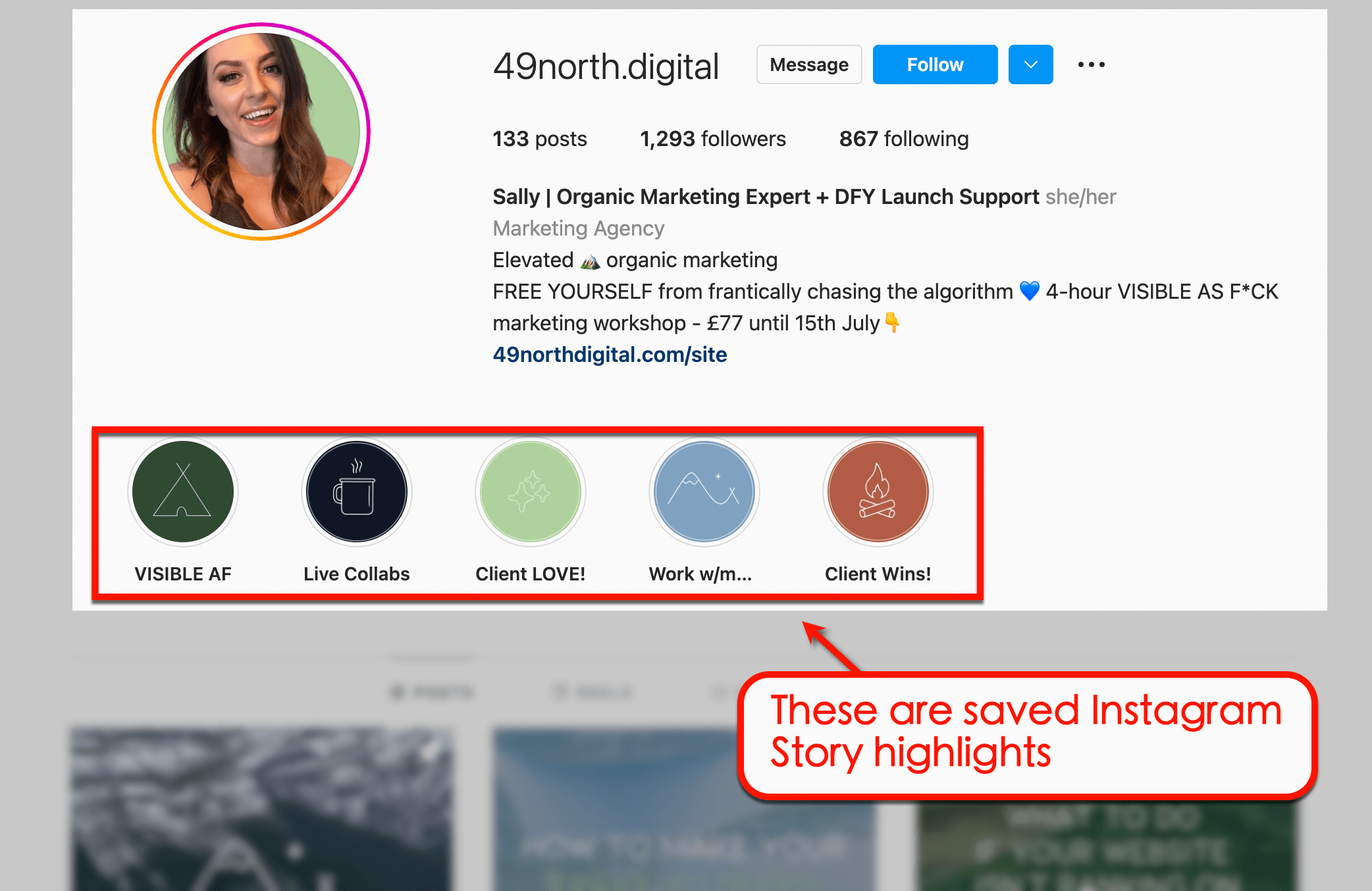Open the notification options dropdown arrow

1030,64
